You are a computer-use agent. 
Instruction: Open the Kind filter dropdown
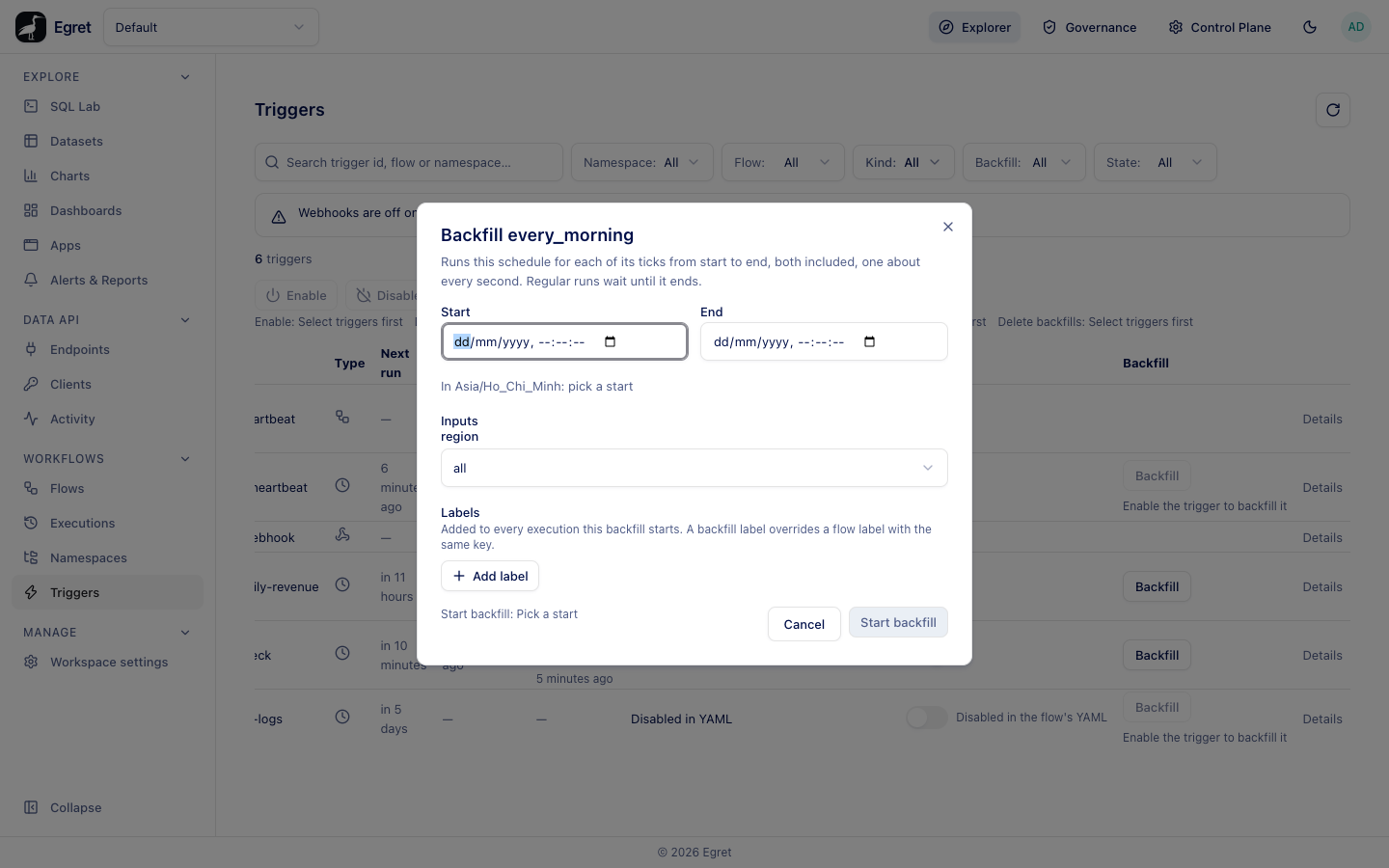tap(904, 162)
